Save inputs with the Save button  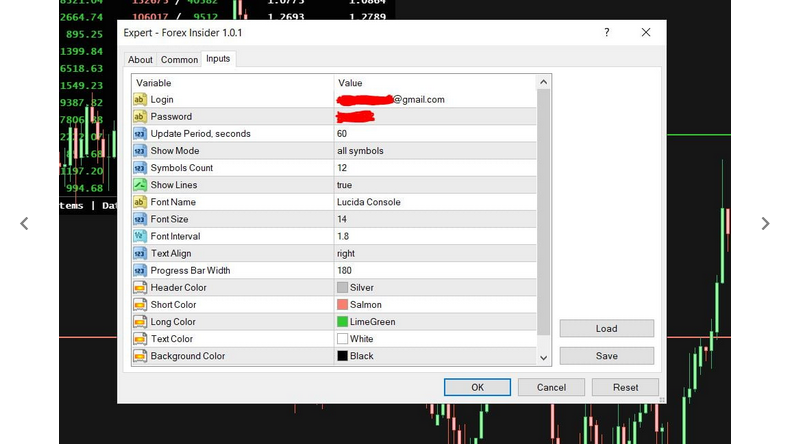click(x=607, y=356)
